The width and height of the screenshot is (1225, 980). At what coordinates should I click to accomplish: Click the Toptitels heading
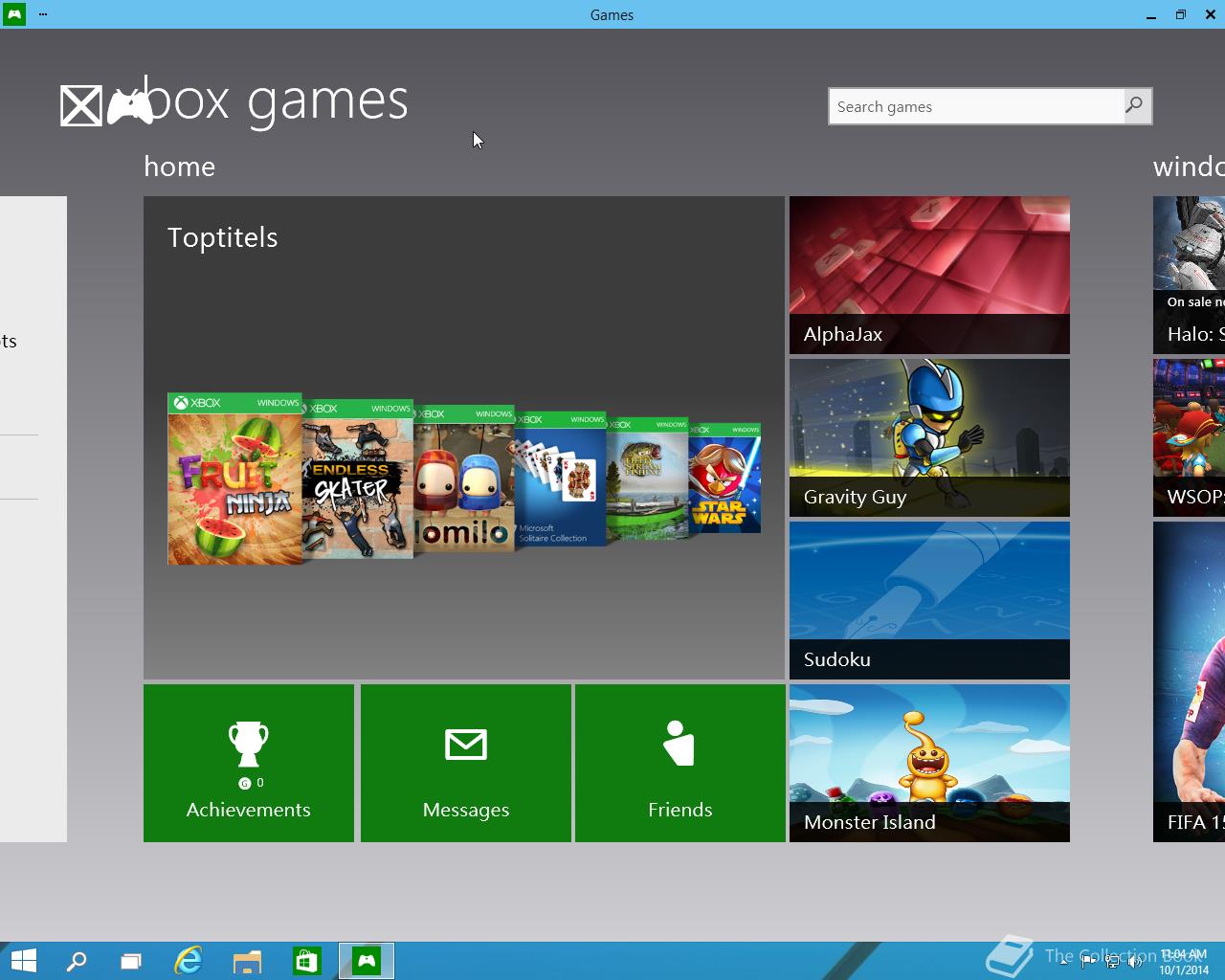point(223,237)
